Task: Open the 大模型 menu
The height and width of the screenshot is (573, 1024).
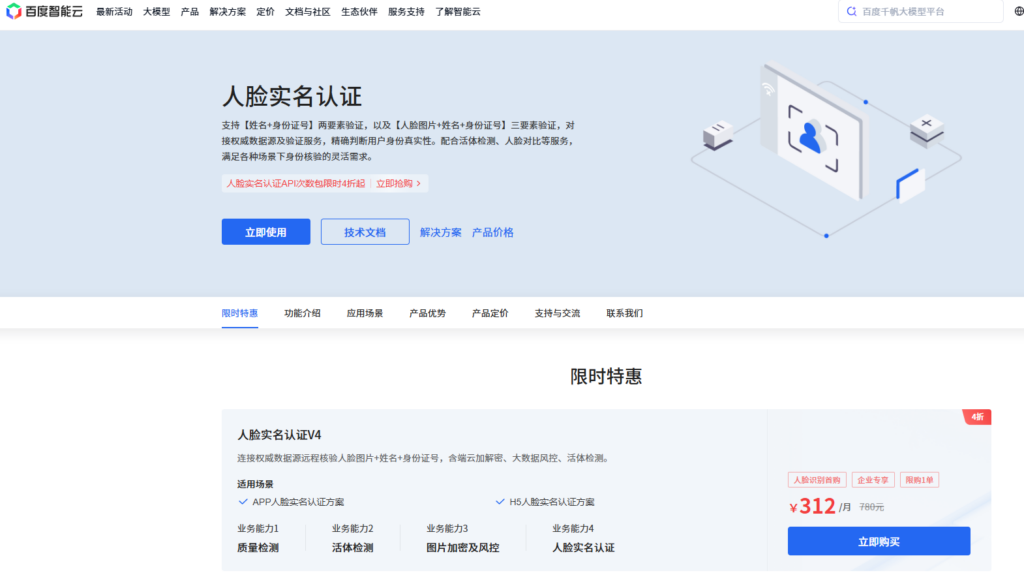Action: tap(157, 12)
